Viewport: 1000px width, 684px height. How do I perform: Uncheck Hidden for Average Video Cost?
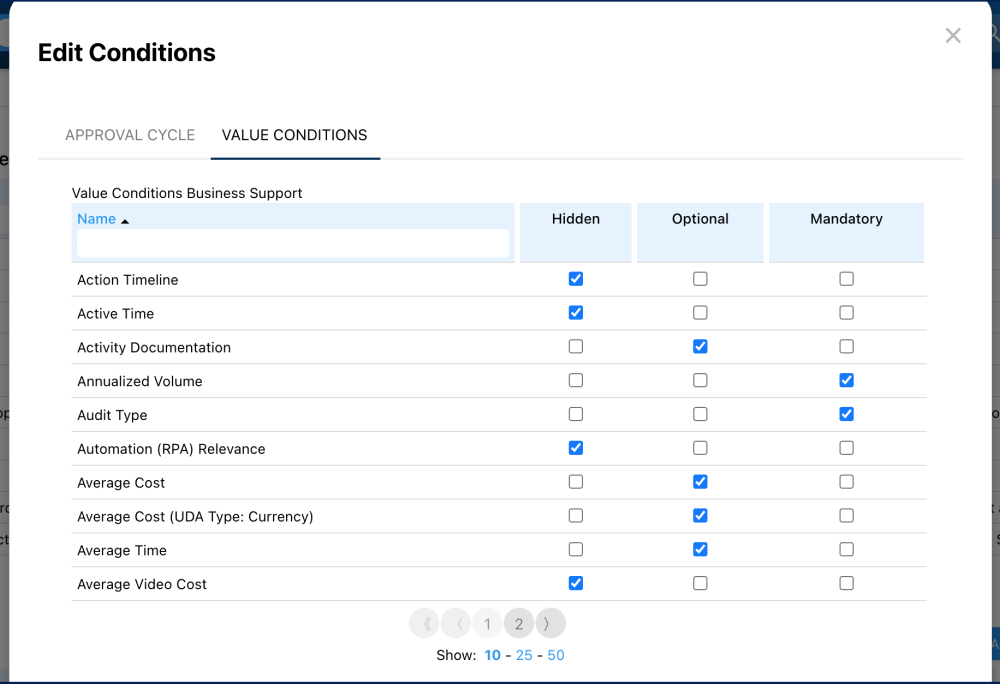pyautogui.click(x=575, y=583)
